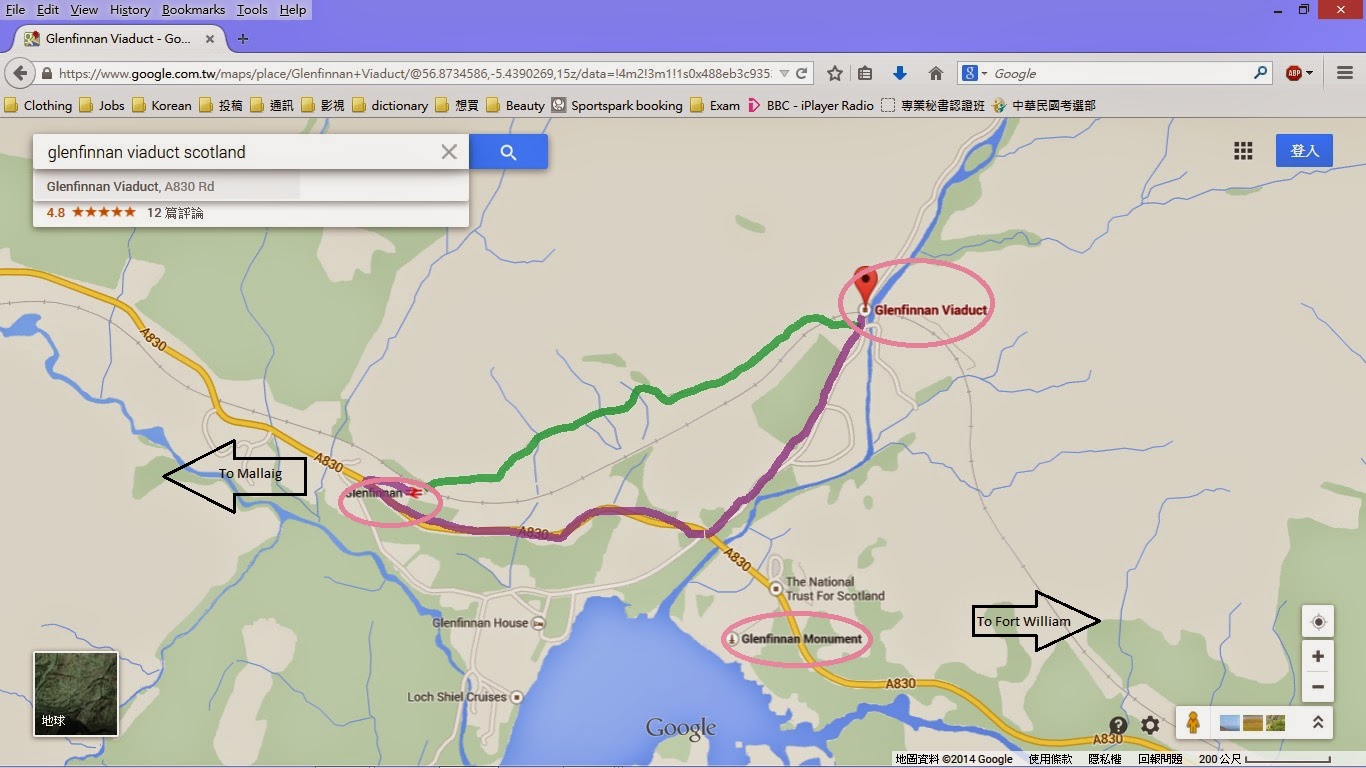The height and width of the screenshot is (768, 1366).
Task: Open the Help menu
Action: click(x=293, y=10)
